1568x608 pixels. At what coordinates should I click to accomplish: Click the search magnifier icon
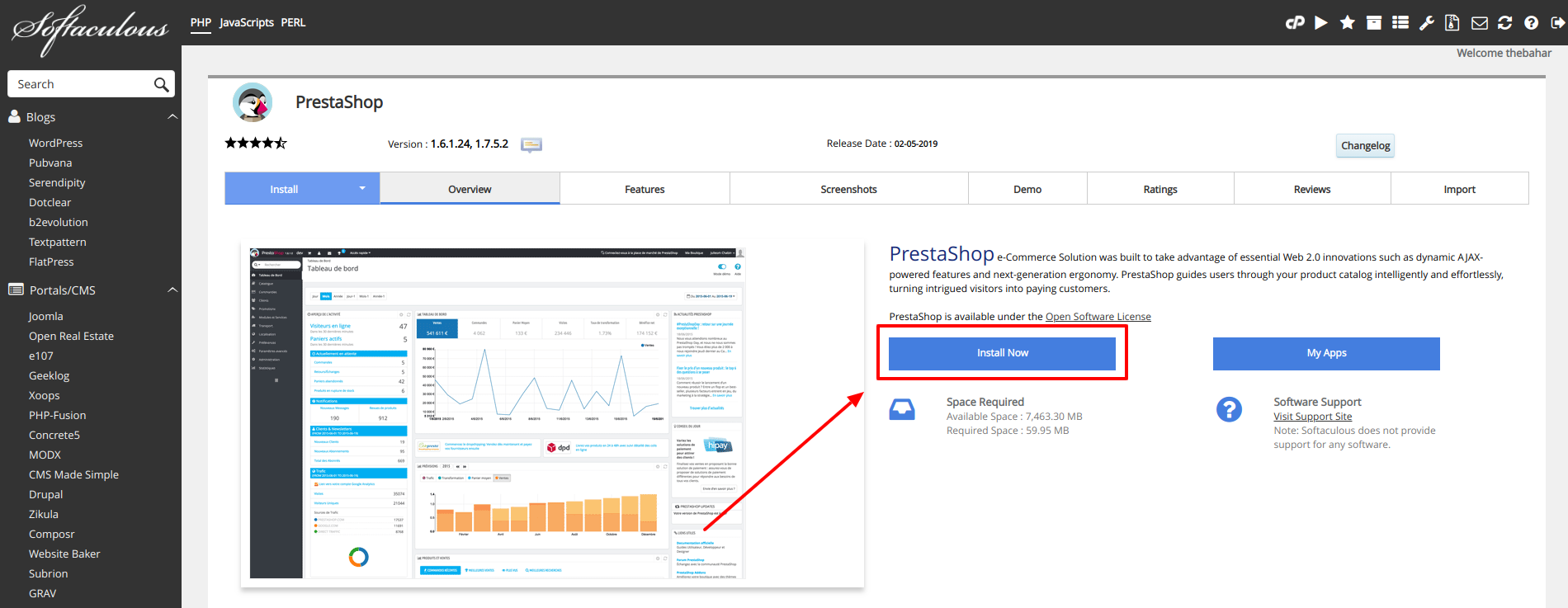pyautogui.click(x=162, y=84)
